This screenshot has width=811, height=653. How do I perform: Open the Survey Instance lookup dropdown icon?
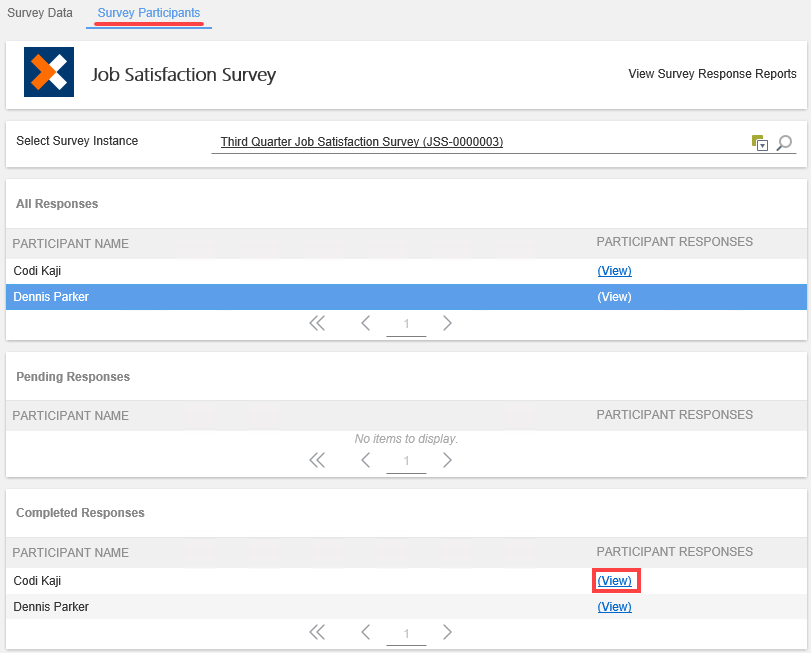760,143
